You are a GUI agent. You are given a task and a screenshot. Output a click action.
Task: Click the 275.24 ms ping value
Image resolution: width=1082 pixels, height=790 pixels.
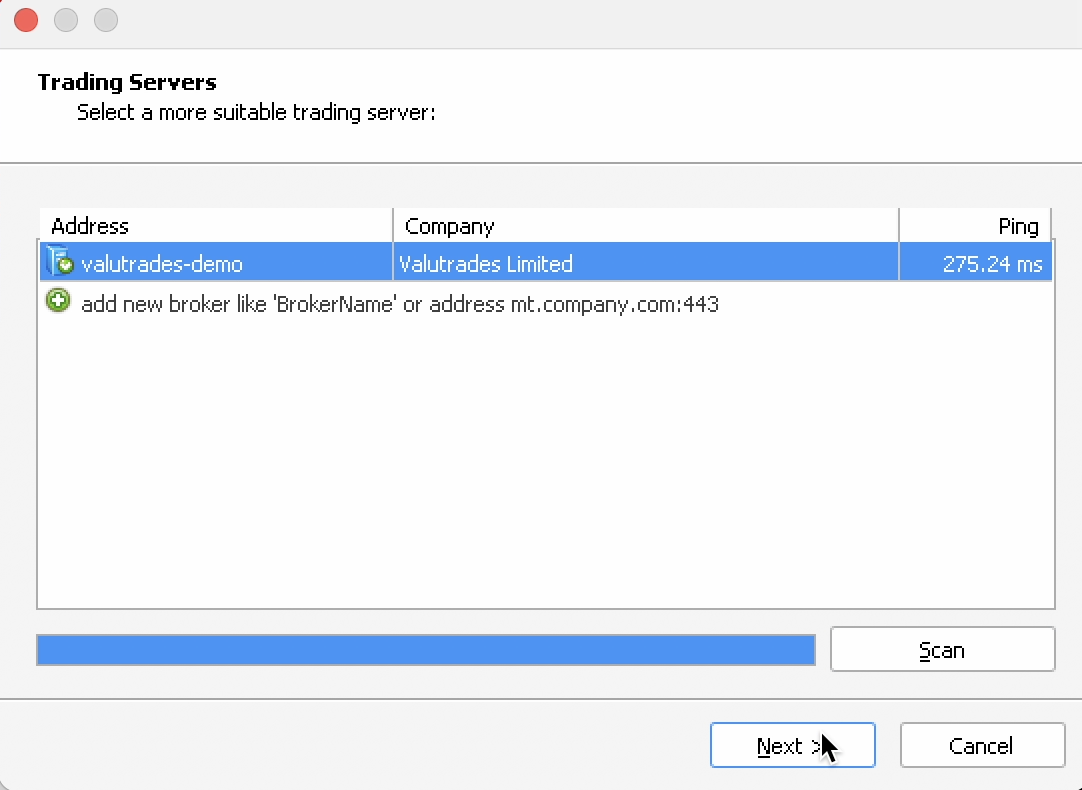point(992,264)
